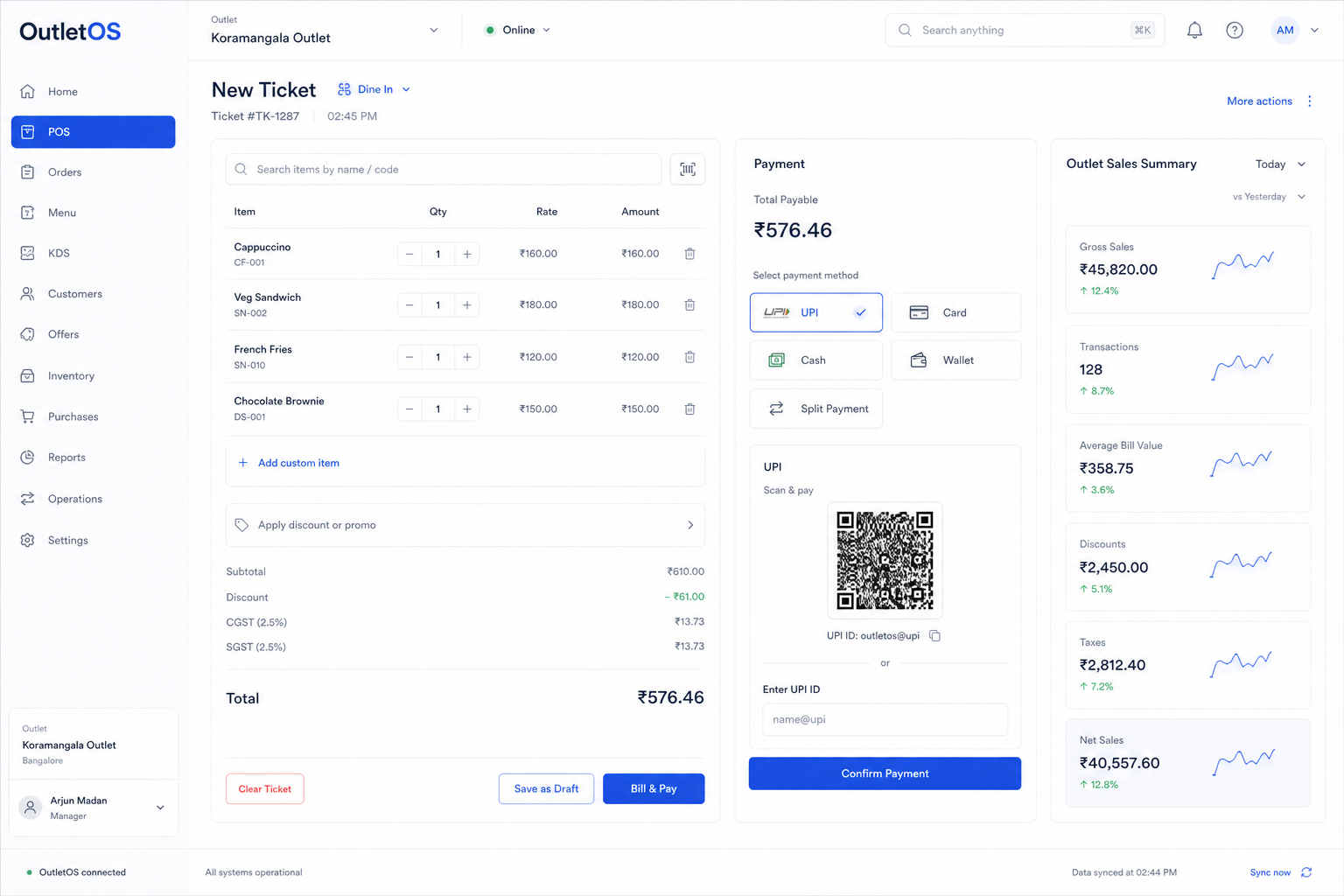
Task: Decrease Chocolate Brownie quantity
Action: coord(409,409)
